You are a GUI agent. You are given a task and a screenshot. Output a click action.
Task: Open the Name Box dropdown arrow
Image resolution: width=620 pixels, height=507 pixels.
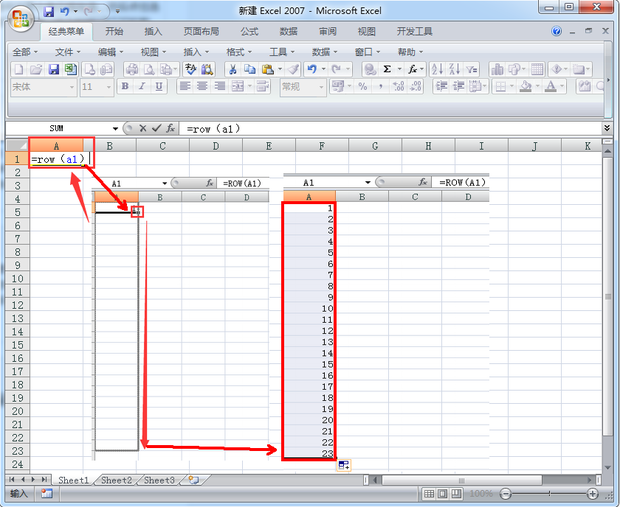(115, 129)
